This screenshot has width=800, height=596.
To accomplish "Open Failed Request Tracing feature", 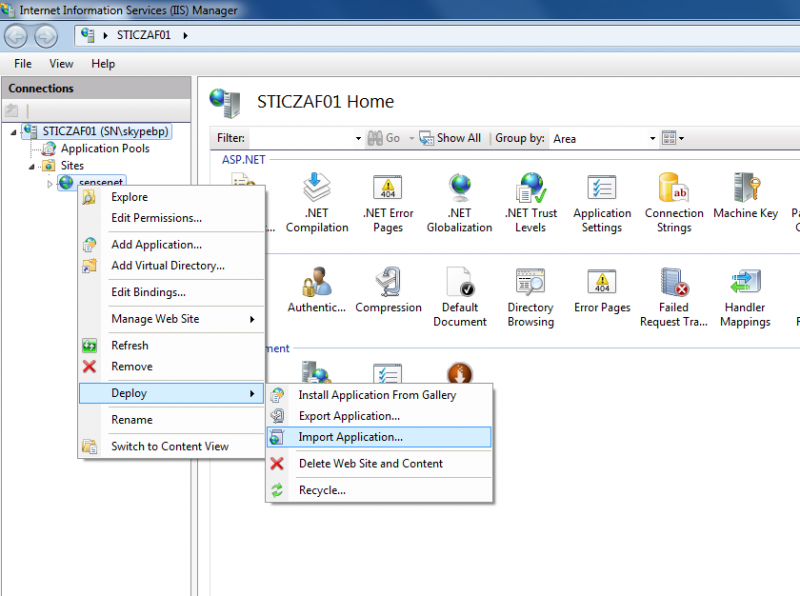I will (x=674, y=297).
